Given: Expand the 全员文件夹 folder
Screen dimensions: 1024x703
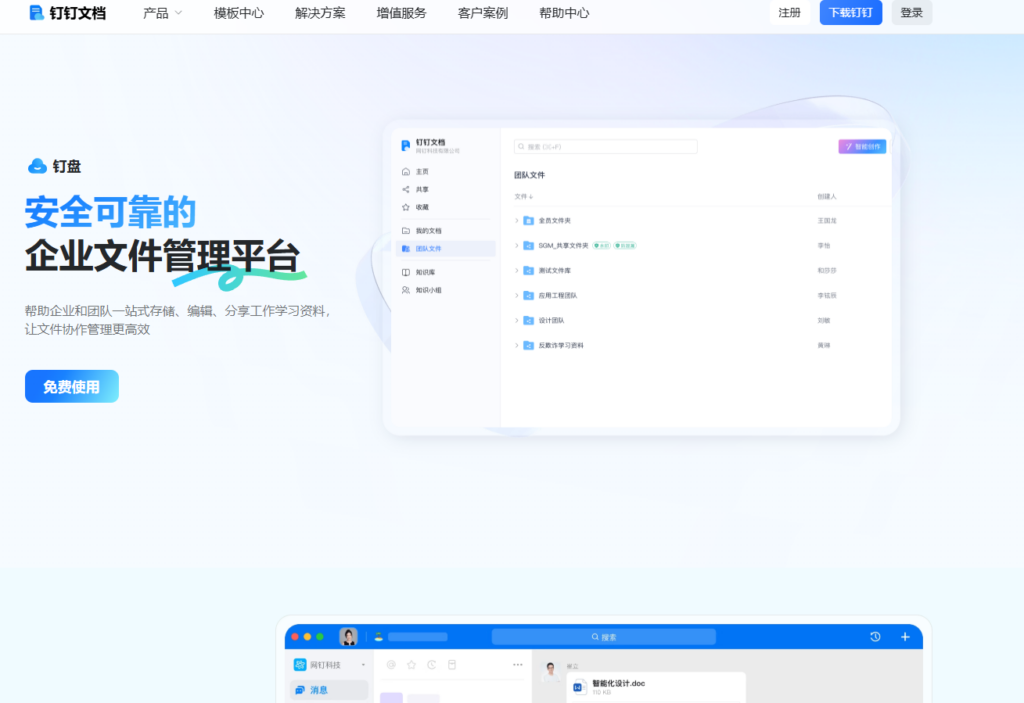Looking at the screenshot, I should [x=516, y=219].
